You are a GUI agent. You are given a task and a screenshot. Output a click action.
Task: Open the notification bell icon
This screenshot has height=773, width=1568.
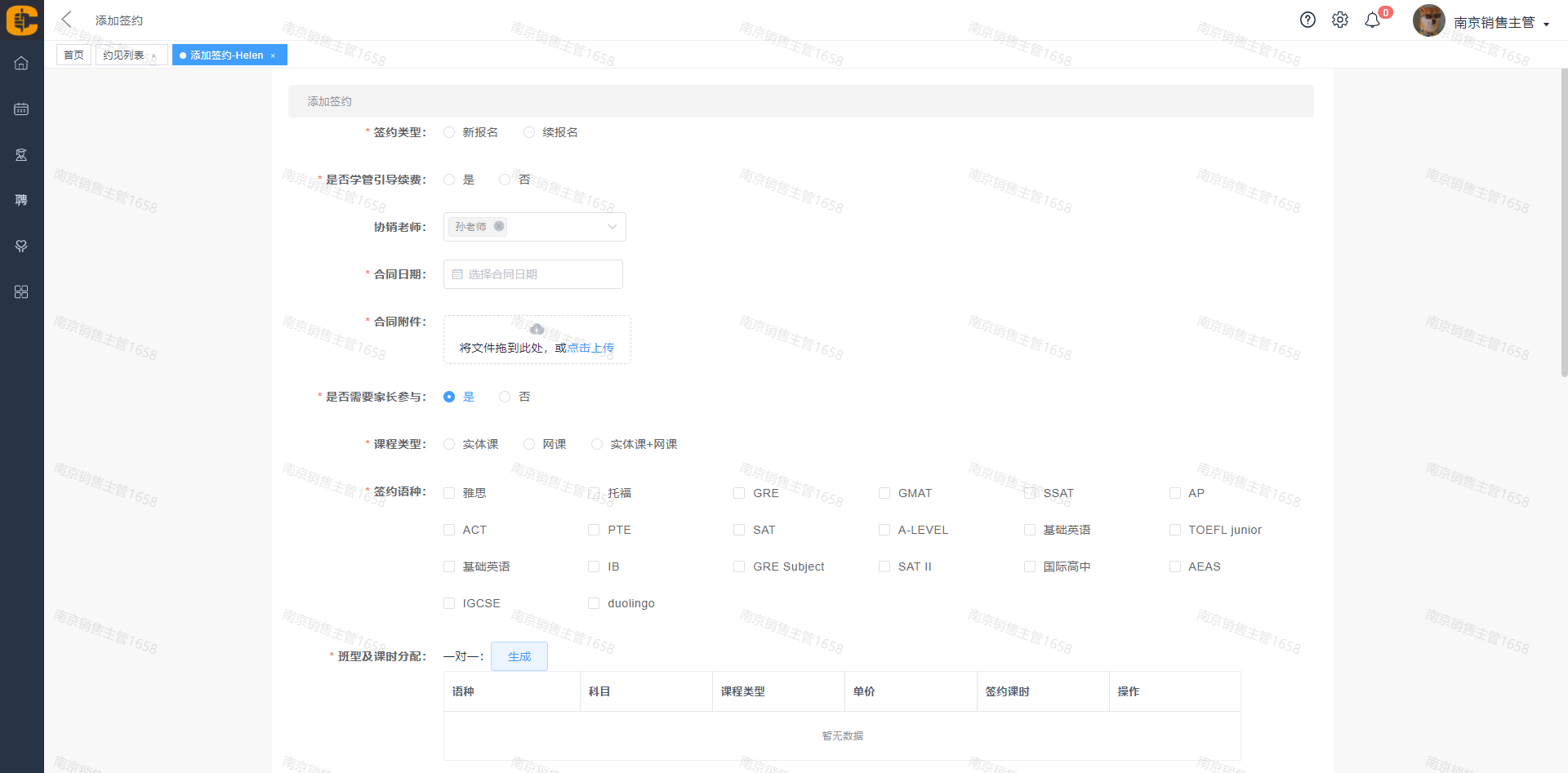click(1372, 20)
